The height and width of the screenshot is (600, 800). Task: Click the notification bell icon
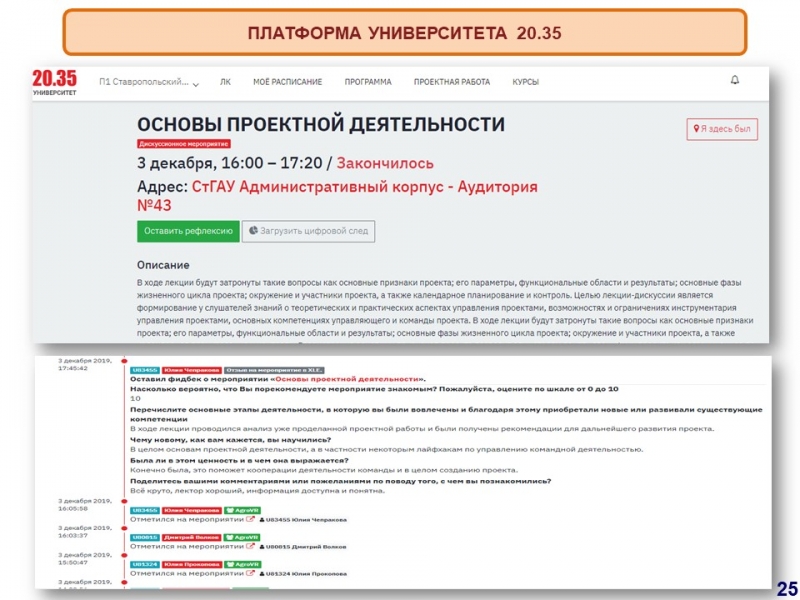click(x=735, y=80)
